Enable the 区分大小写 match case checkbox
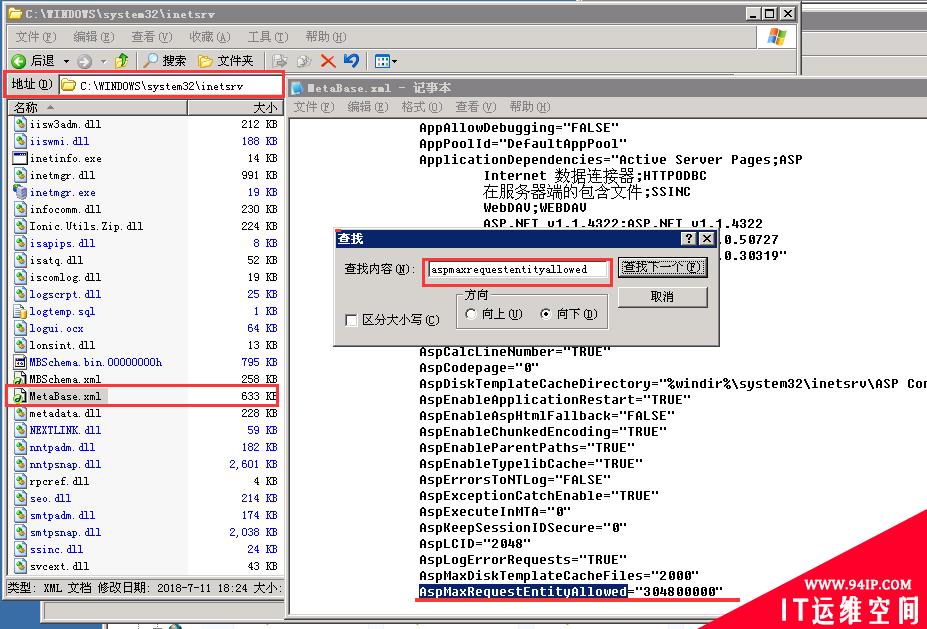927x629 pixels. (x=351, y=320)
